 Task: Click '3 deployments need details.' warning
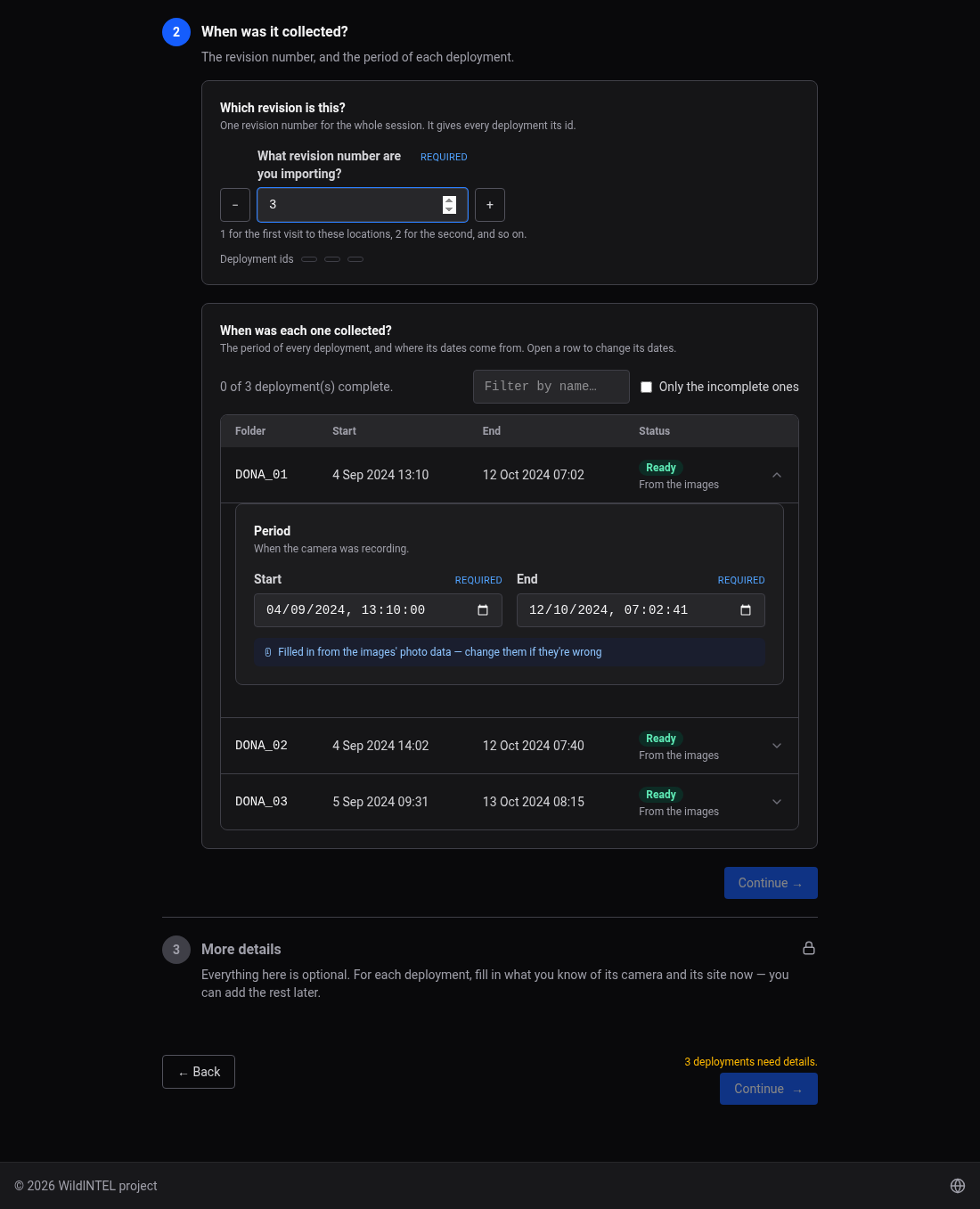click(x=751, y=1062)
